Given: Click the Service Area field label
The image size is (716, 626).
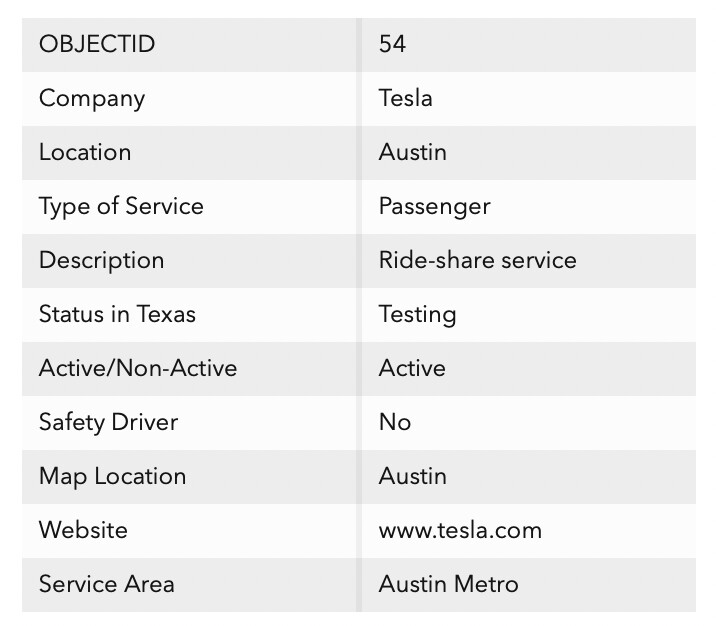Looking at the screenshot, I should pos(106,584).
